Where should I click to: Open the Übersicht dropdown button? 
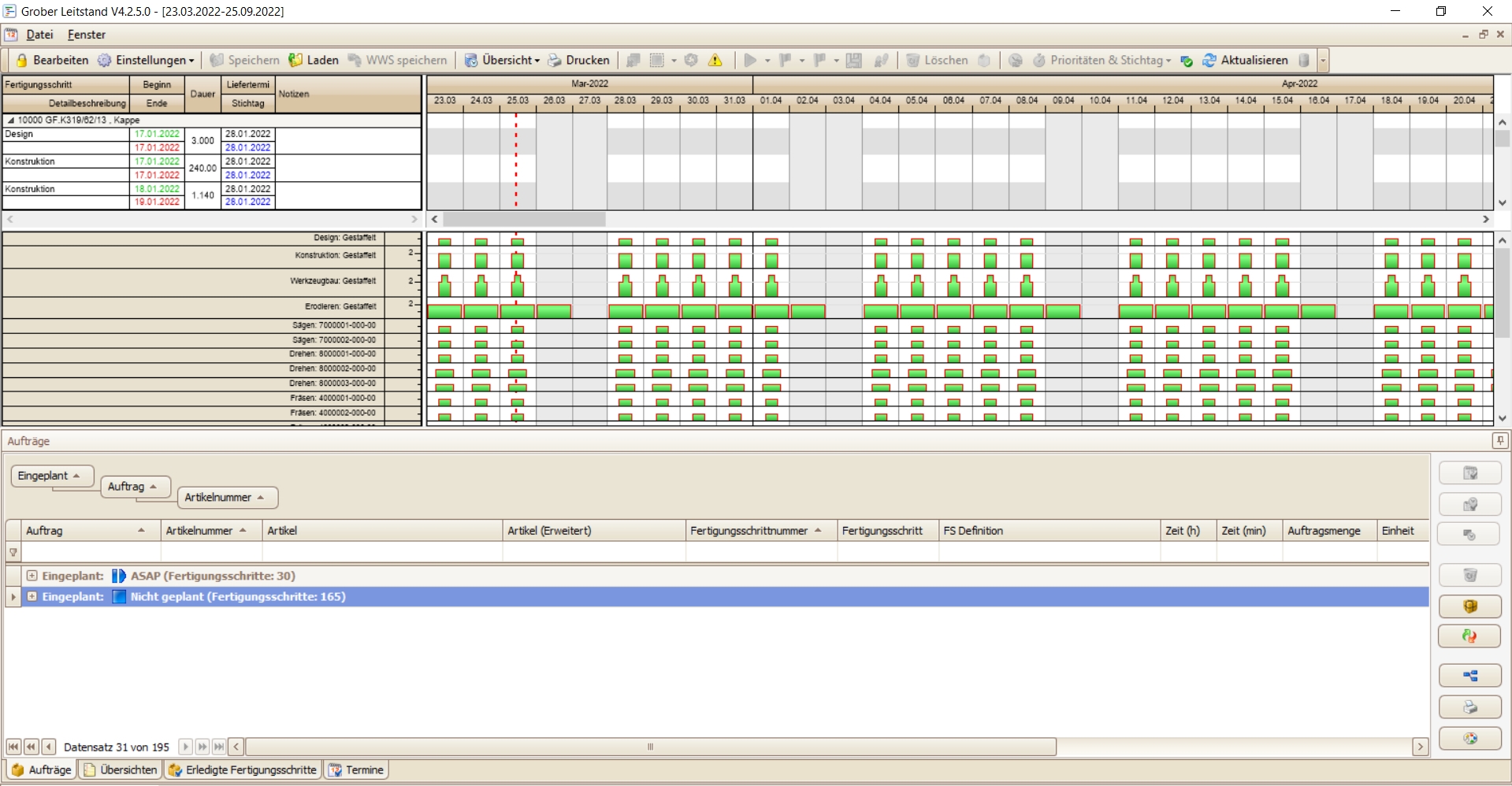coord(503,61)
